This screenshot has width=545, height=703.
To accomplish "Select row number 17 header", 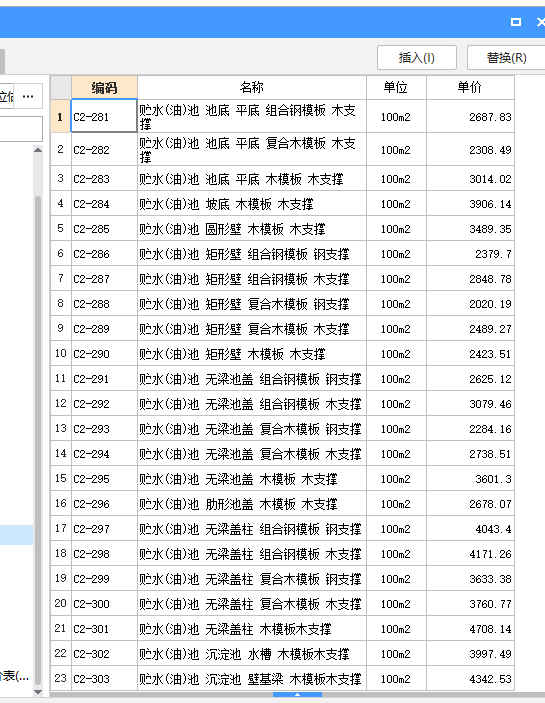I will coord(61,529).
